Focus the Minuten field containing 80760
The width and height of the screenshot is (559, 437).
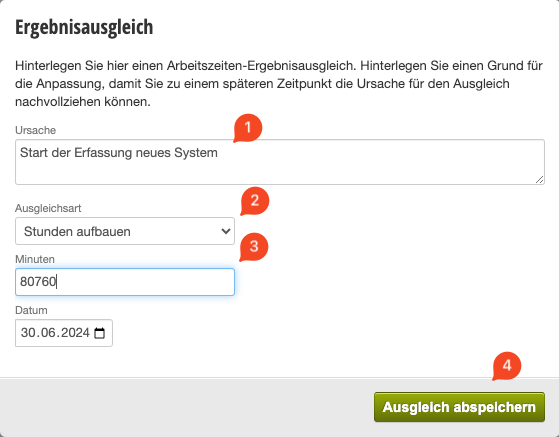(x=125, y=282)
